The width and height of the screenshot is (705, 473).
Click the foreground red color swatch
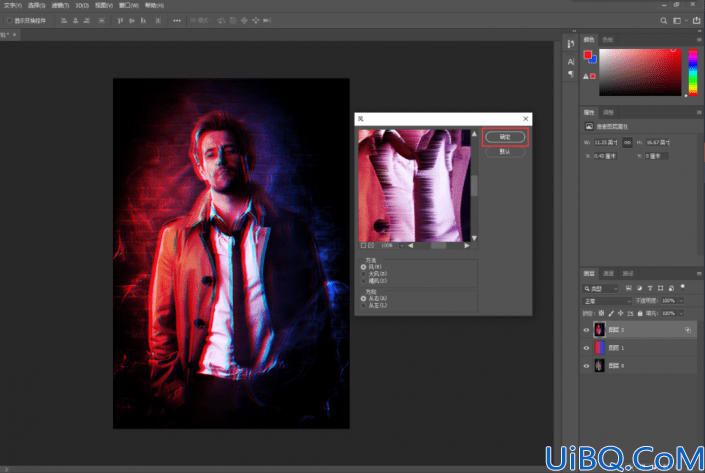588,55
